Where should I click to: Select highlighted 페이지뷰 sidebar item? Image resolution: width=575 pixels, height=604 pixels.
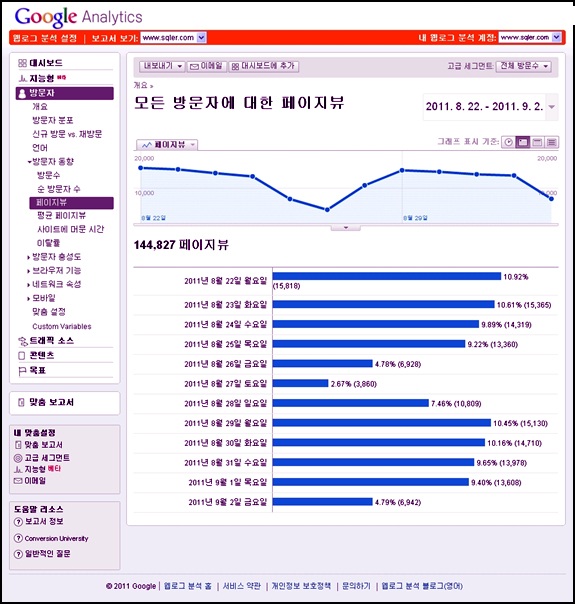pos(71,203)
